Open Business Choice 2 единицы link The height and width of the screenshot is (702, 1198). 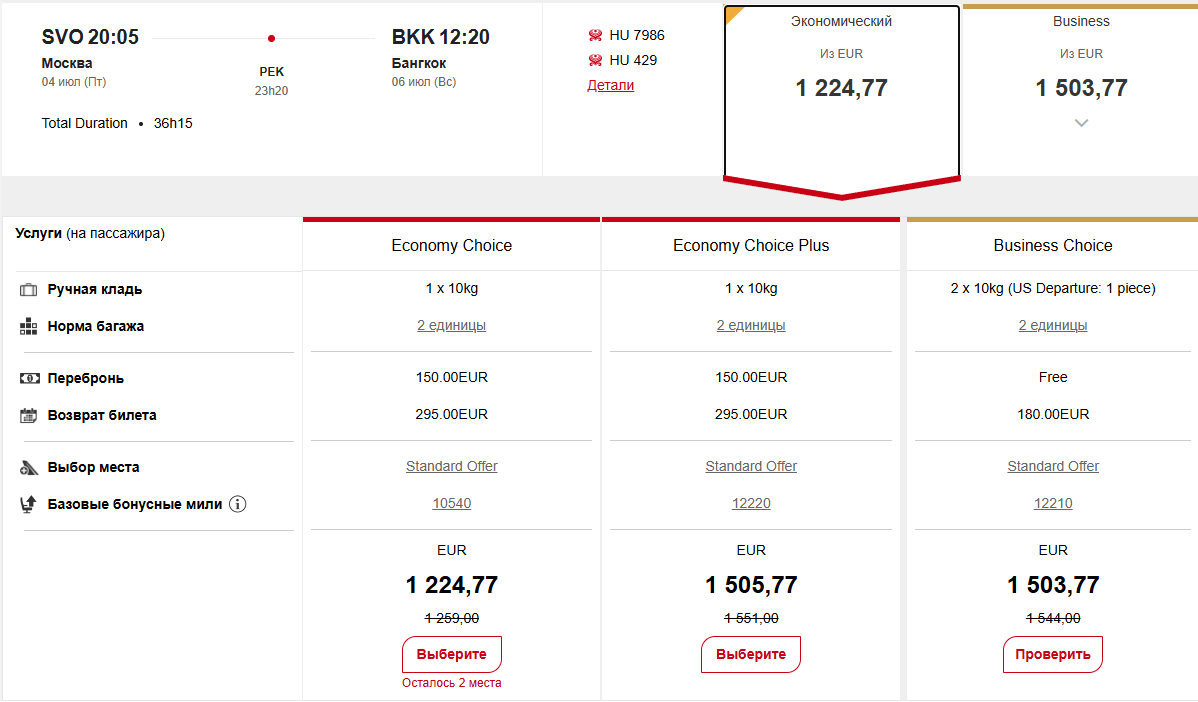[x=1053, y=325]
